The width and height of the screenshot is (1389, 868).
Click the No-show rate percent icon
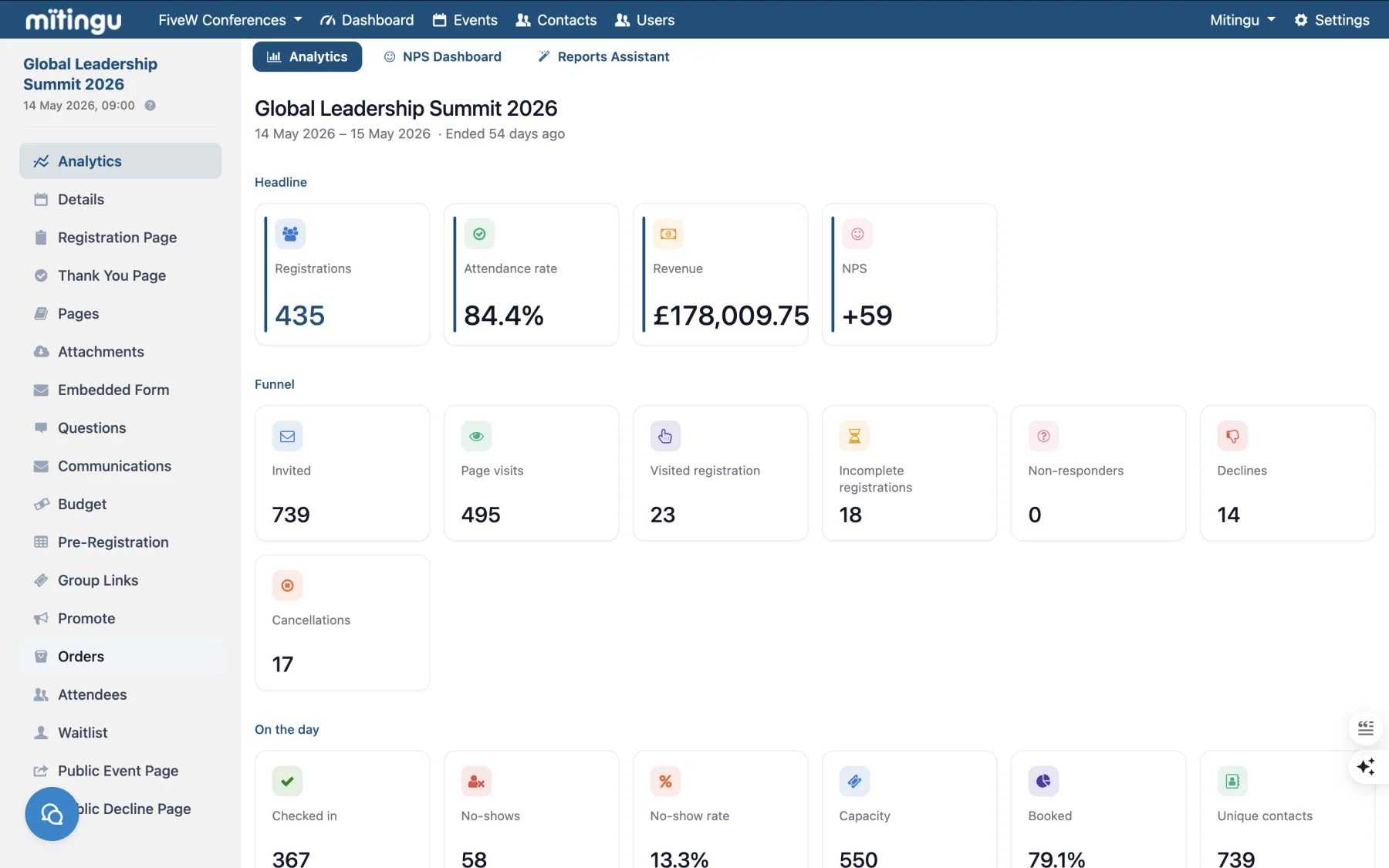[x=665, y=782]
